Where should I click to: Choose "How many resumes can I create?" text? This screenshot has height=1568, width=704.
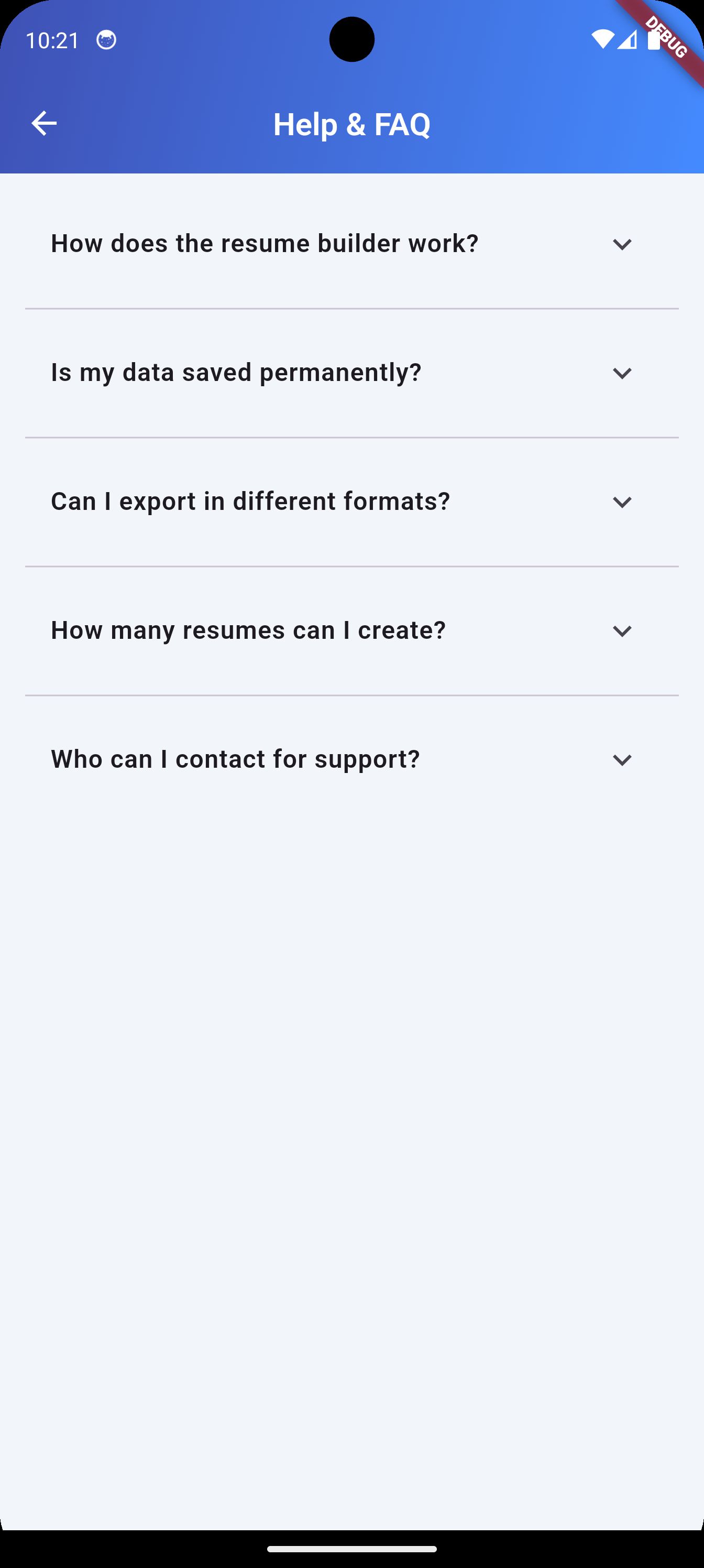pyautogui.click(x=248, y=630)
